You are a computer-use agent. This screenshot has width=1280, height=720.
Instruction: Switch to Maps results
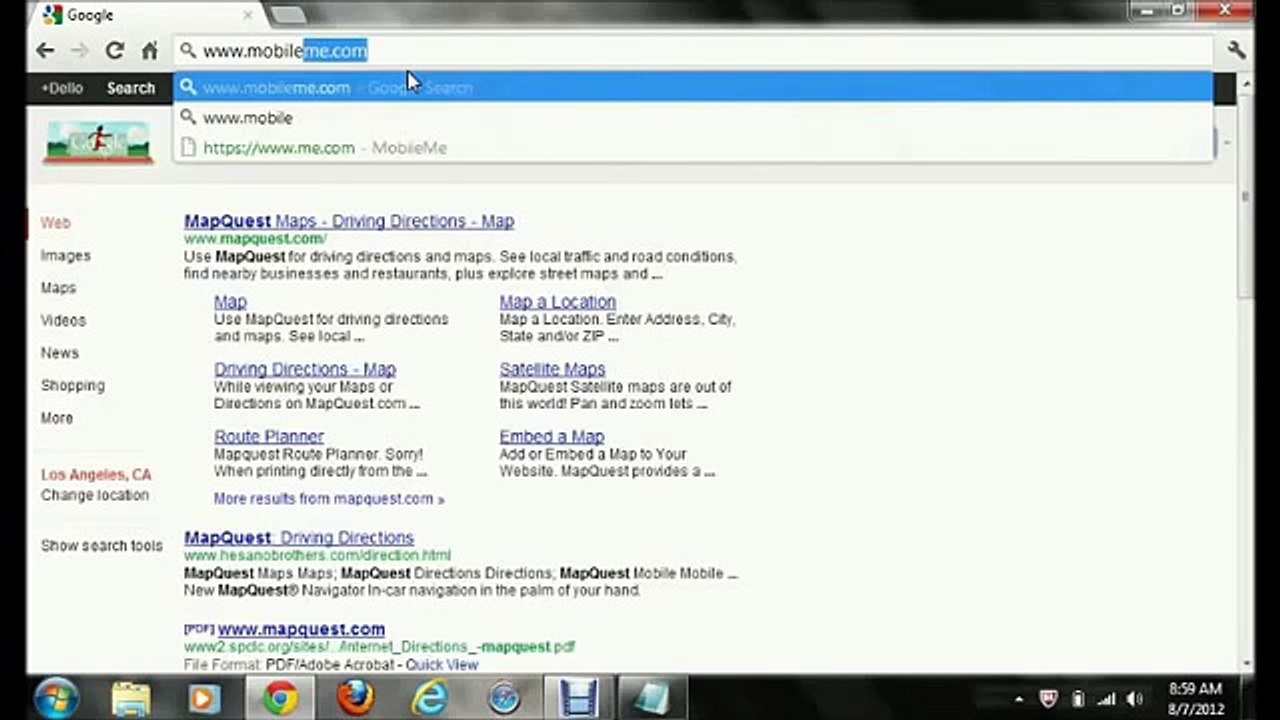click(x=58, y=288)
